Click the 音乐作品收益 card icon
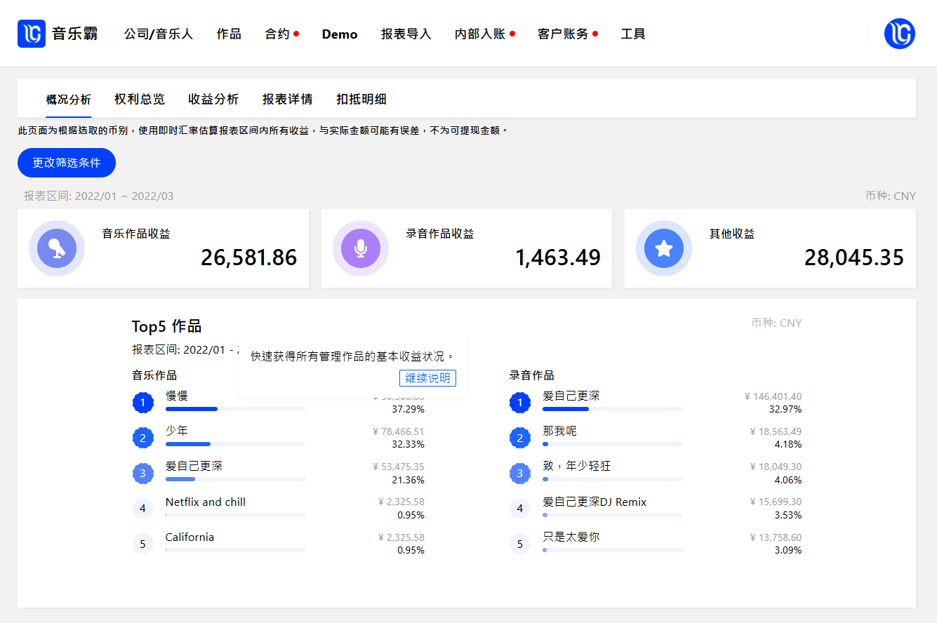Image resolution: width=937 pixels, height=623 pixels. (x=57, y=248)
